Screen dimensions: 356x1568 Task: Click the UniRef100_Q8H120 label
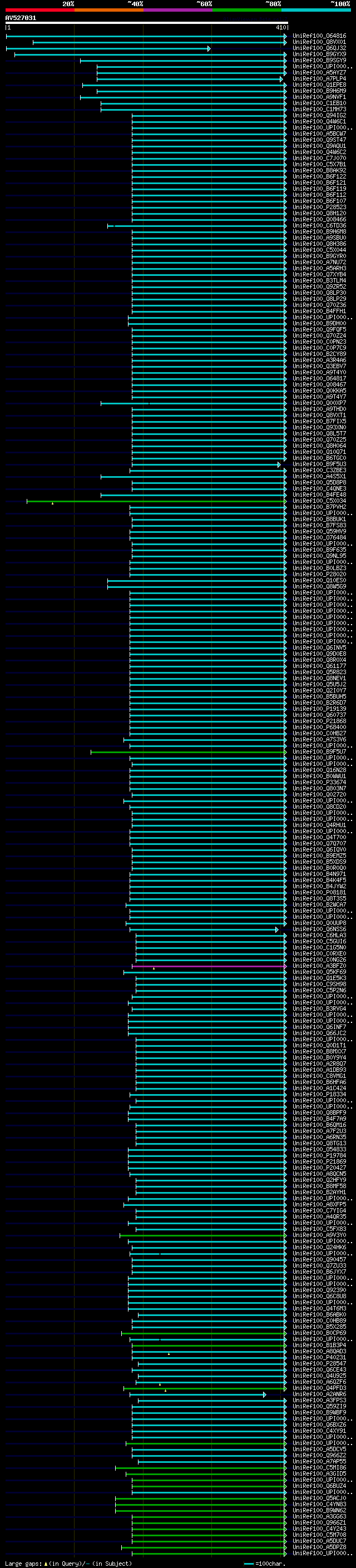[x=319, y=213]
